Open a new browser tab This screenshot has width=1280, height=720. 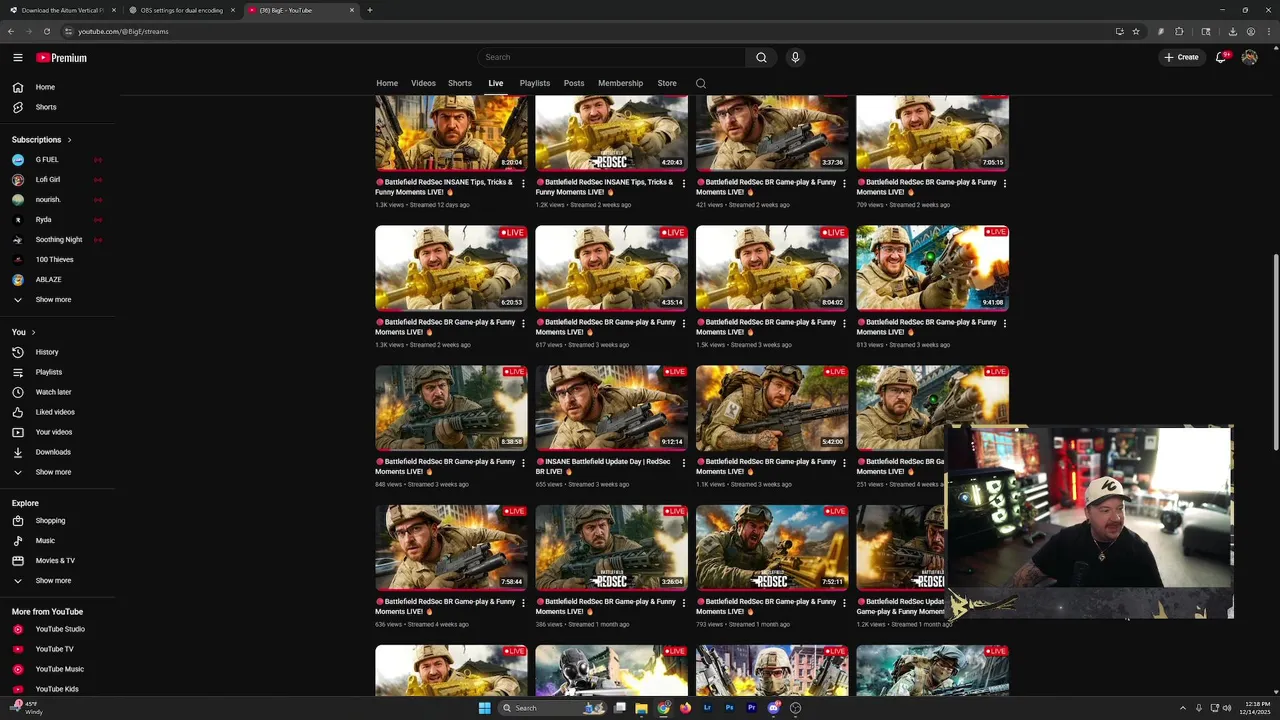[370, 10]
